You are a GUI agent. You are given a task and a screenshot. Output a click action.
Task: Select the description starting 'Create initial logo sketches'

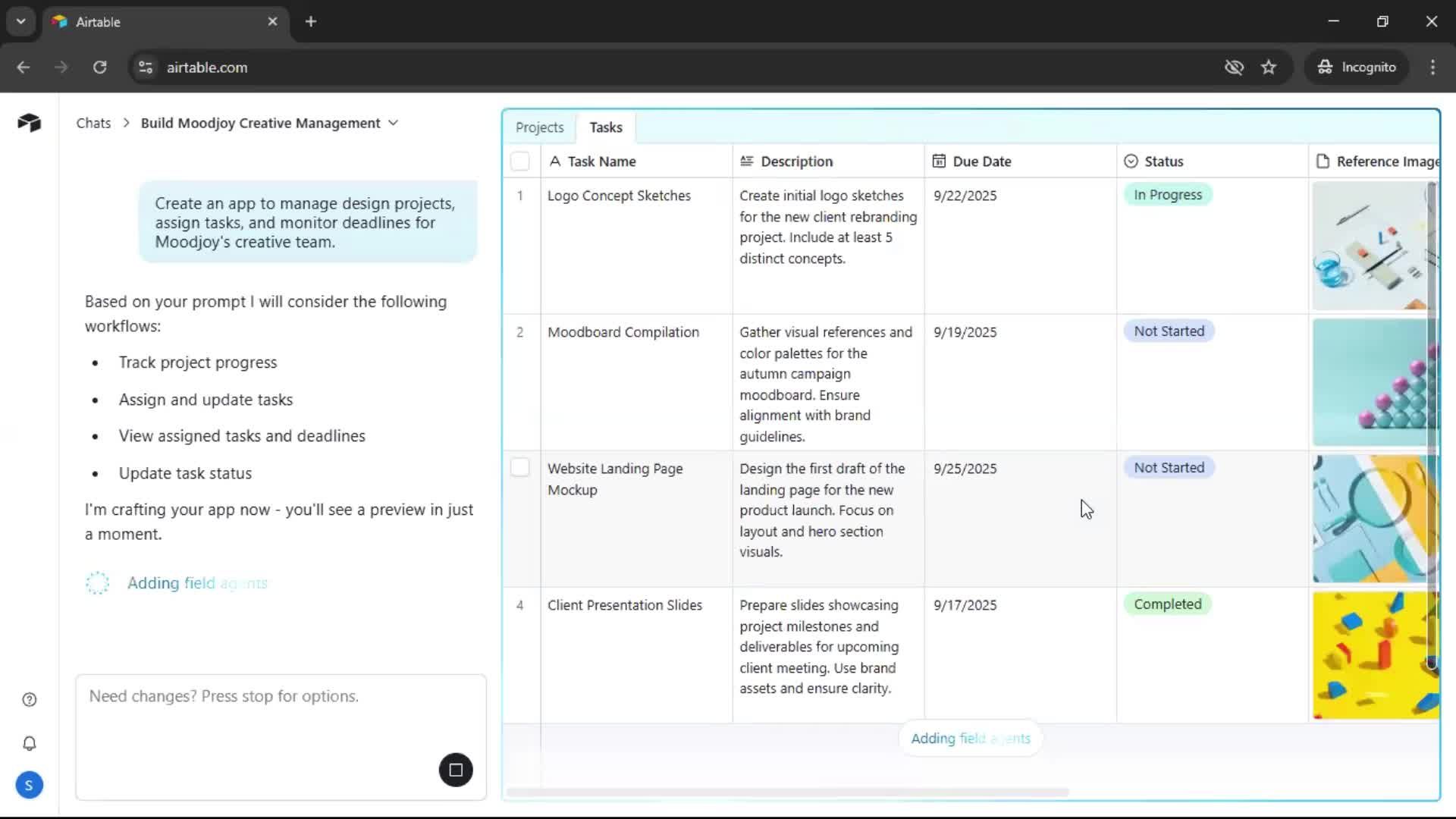point(828,246)
